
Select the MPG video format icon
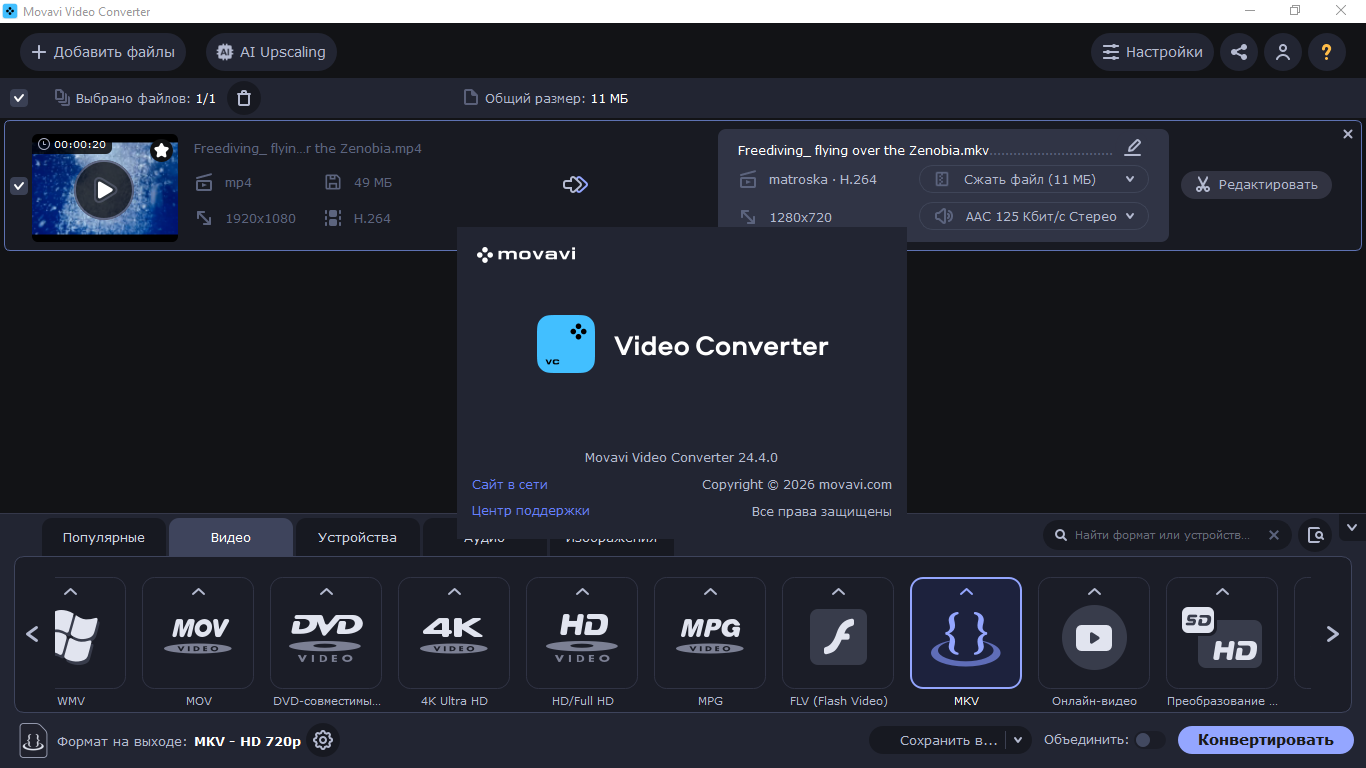click(x=710, y=633)
